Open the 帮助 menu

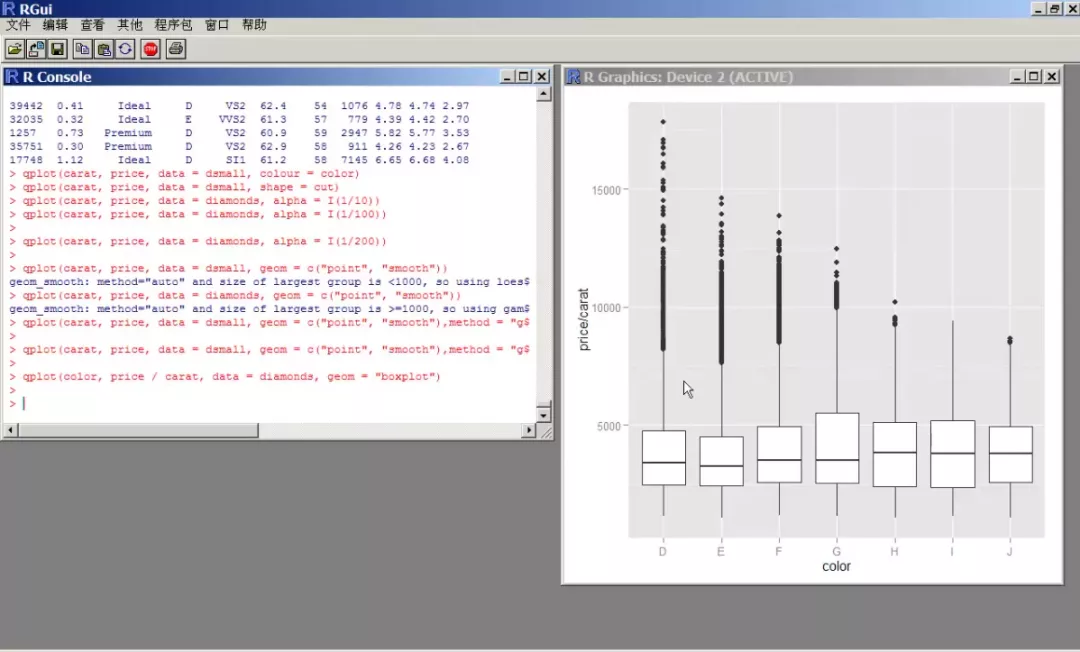click(x=254, y=25)
